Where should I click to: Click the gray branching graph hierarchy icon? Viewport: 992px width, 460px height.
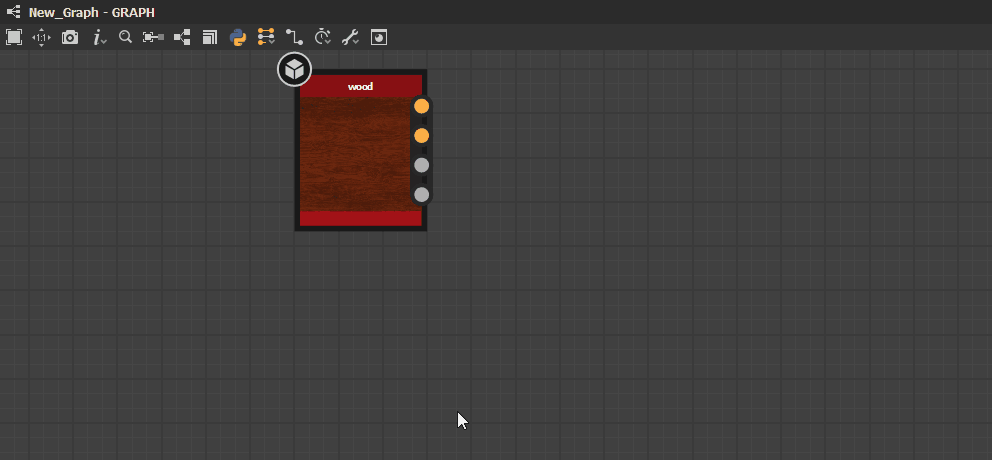point(182,37)
